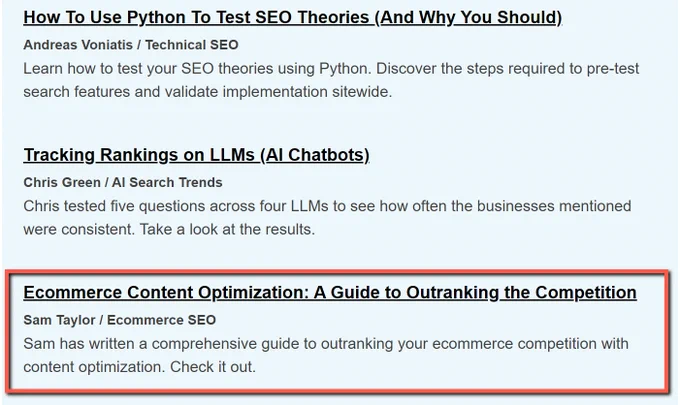Open the Python SEO theories article link
The width and height of the screenshot is (680, 405).
pos(293,17)
